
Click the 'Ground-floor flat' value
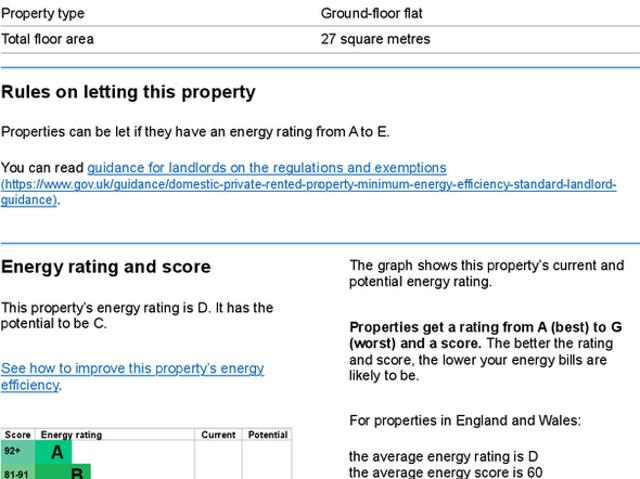(x=372, y=14)
